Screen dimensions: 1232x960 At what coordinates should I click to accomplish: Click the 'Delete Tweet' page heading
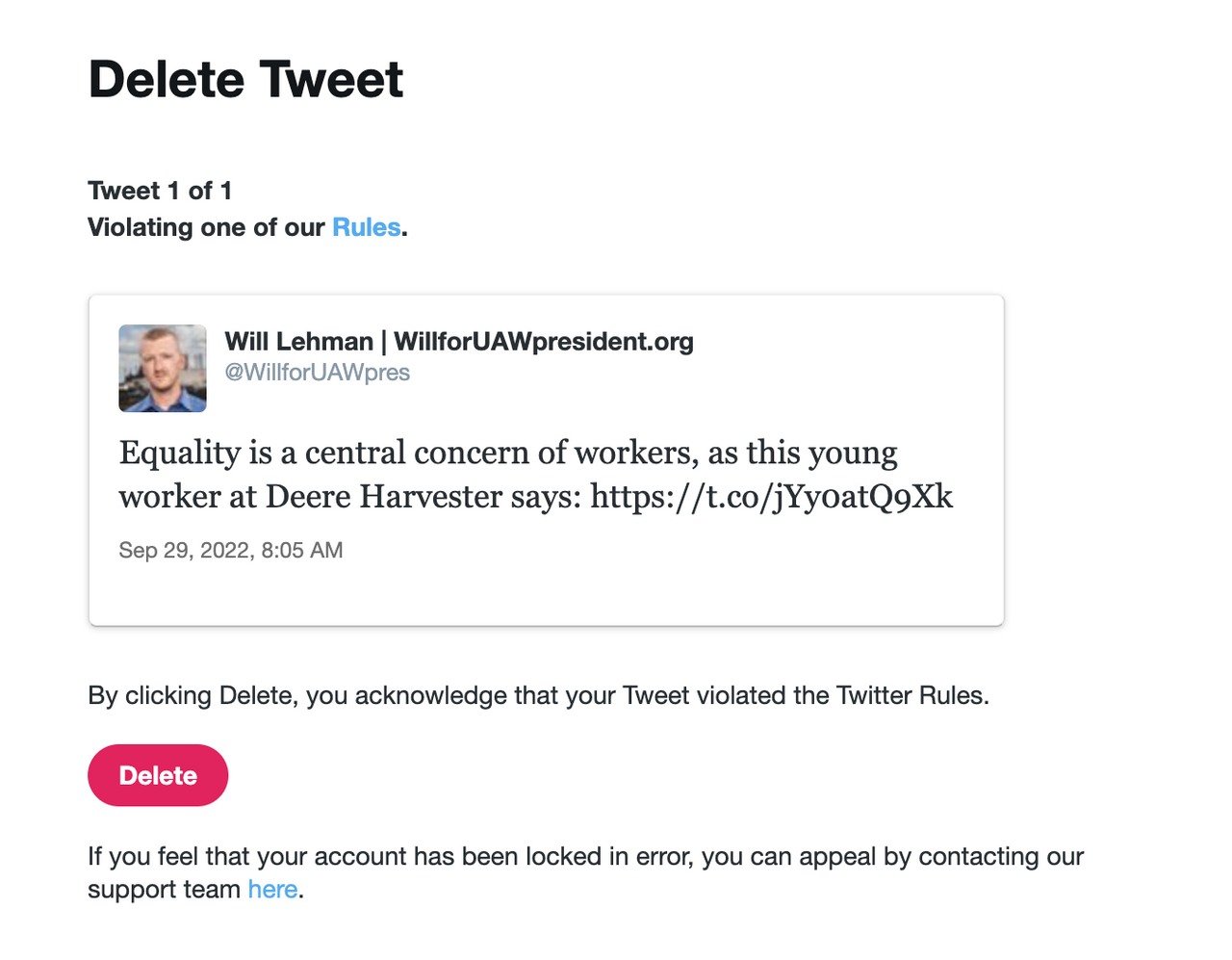click(x=245, y=79)
